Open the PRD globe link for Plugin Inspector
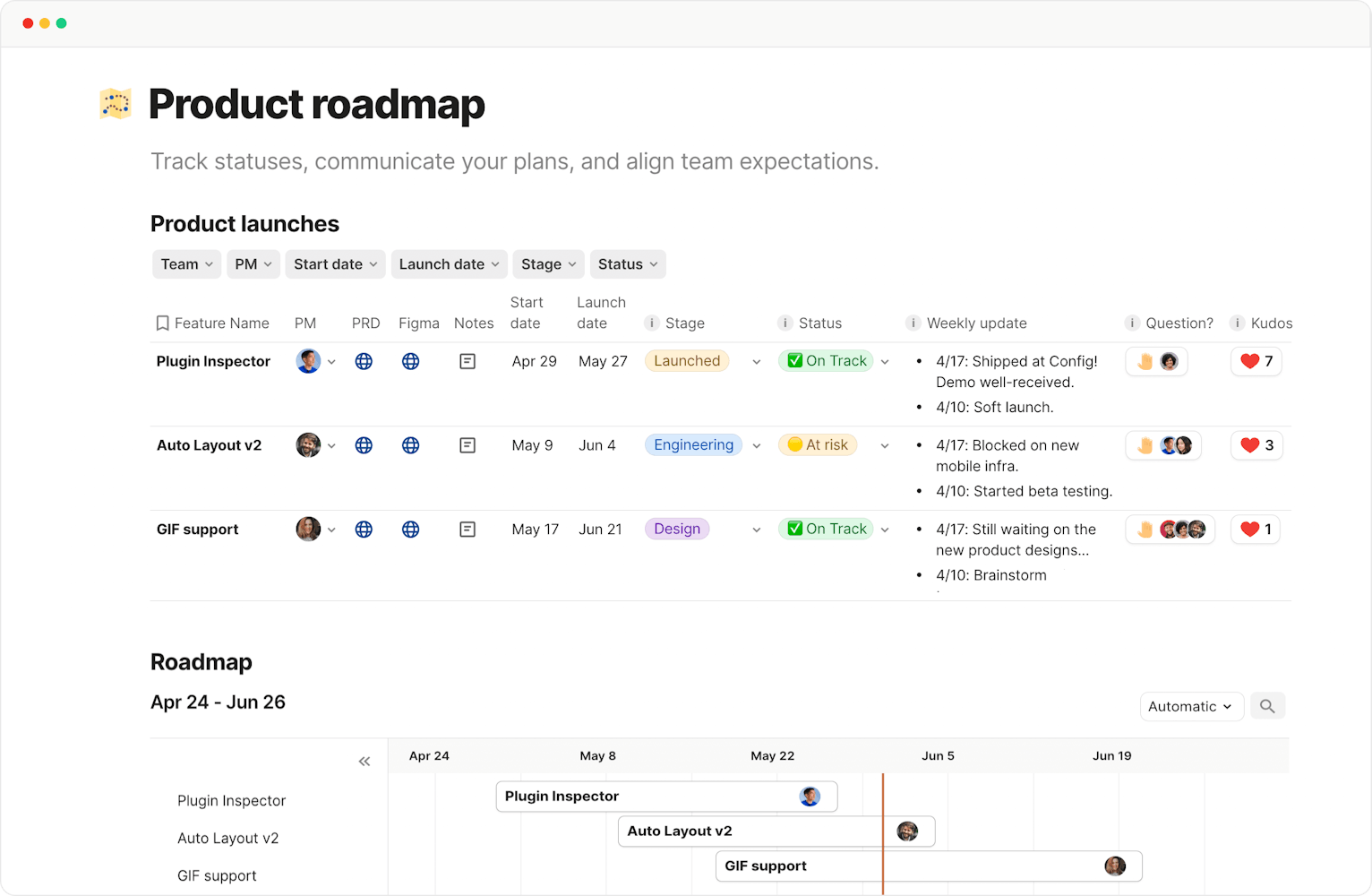This screenshot has height=896, width=1372. click(x=364, y=361)
